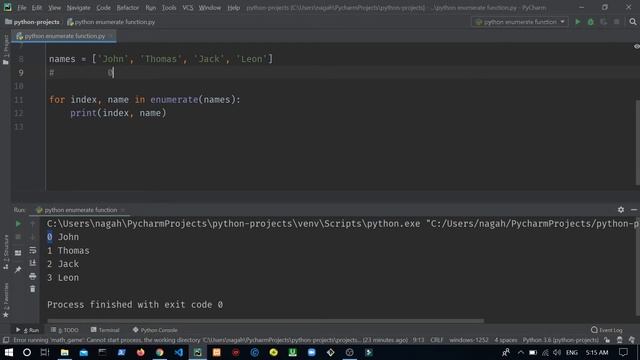
Task: Open the Tools menu
Action: click(169, 8)
